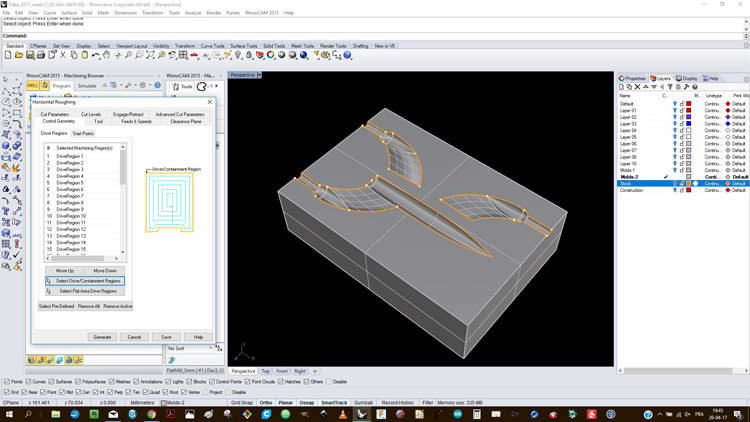Click the drive regions list scroll-right arrow
This screenshot has width=750, height=422.
(116, 258)
